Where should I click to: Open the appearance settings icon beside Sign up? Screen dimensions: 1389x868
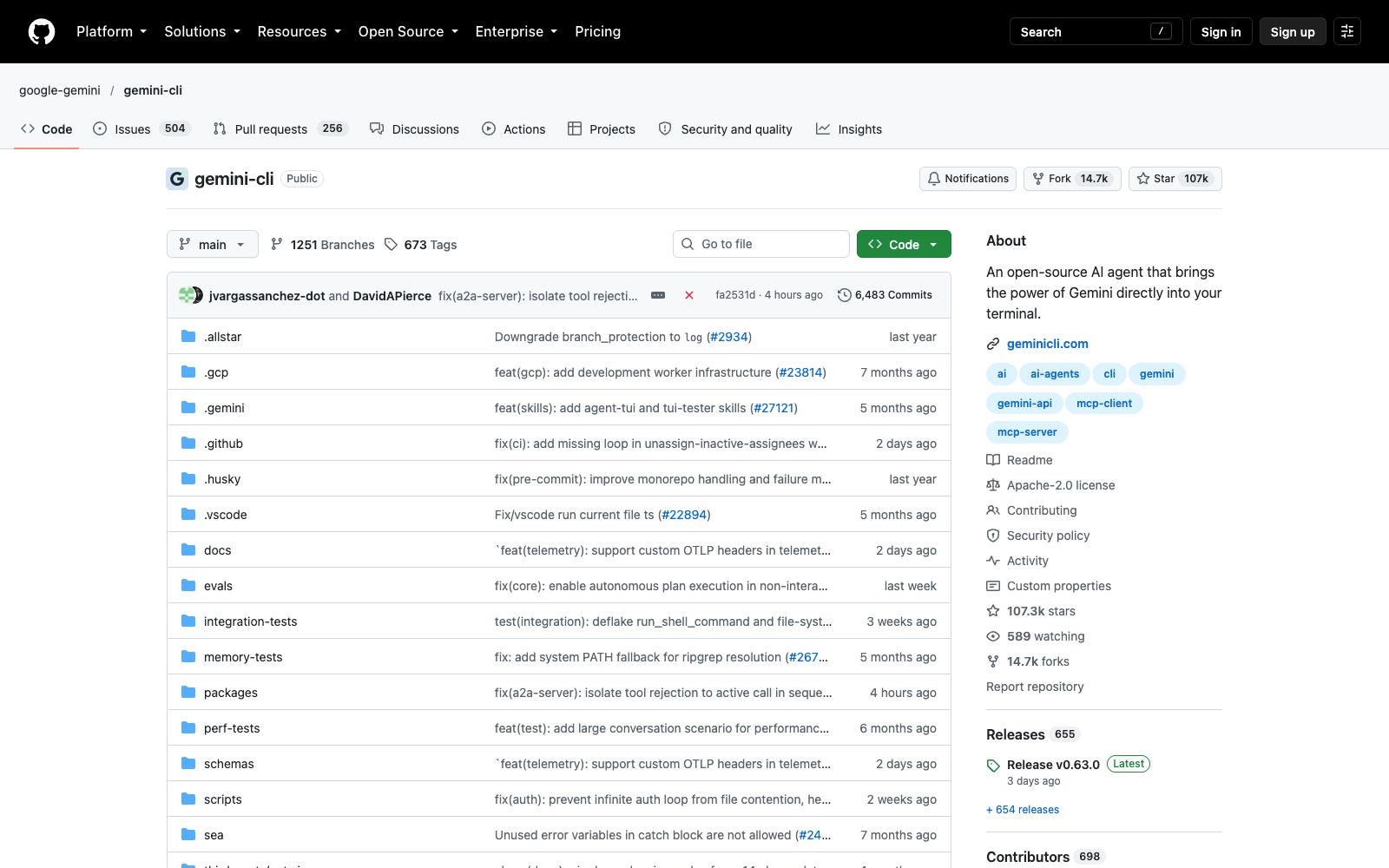coord(1347,31)
